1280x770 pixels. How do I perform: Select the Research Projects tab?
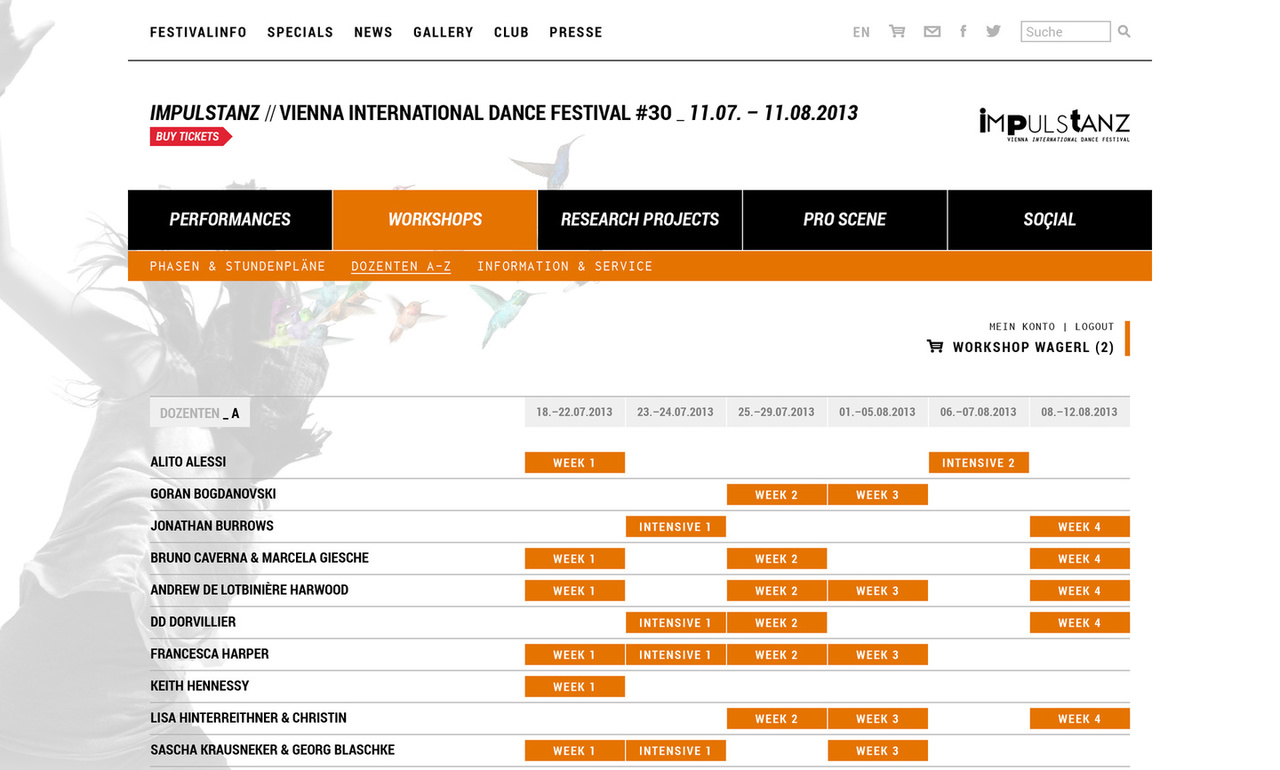pyautogui.click(x=640, y=219)
